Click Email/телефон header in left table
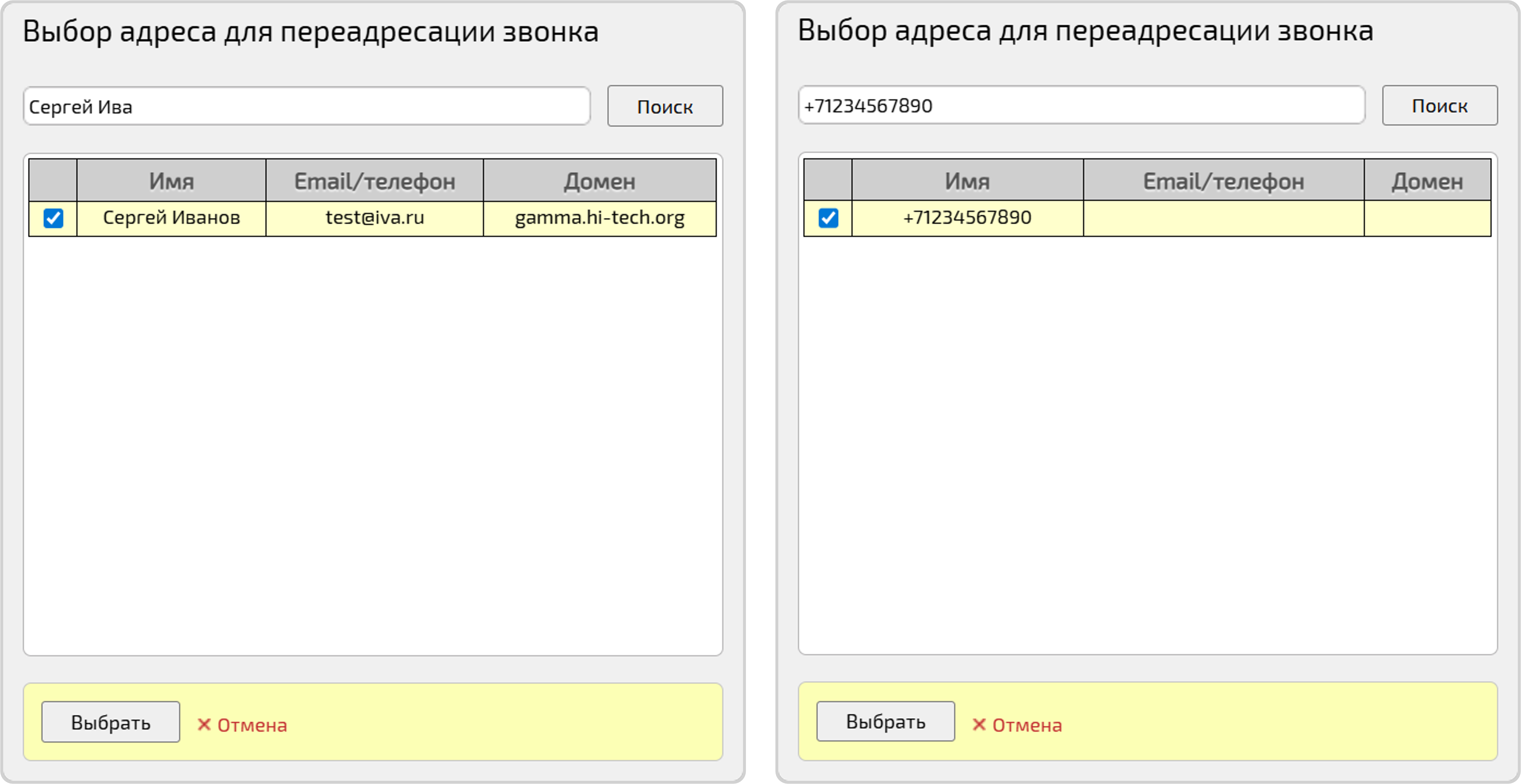 (374, 181)
